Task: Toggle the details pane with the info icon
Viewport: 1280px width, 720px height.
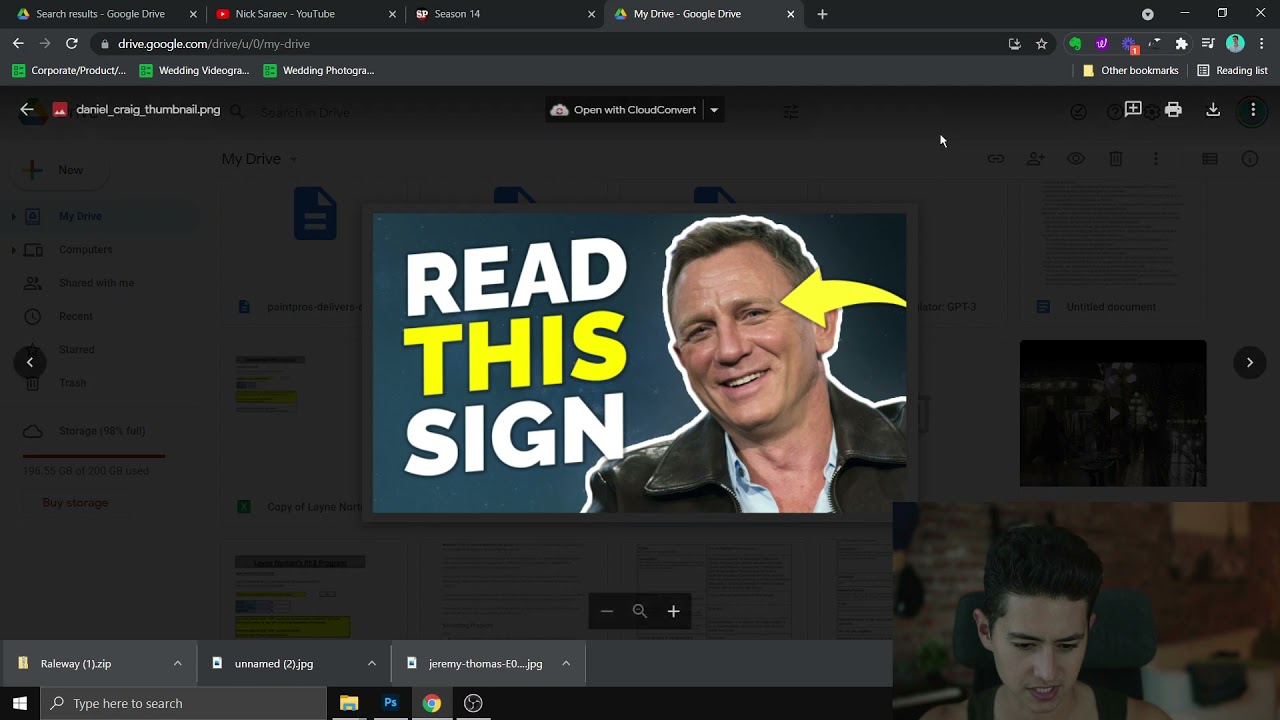Action: tap(1249, 158)
